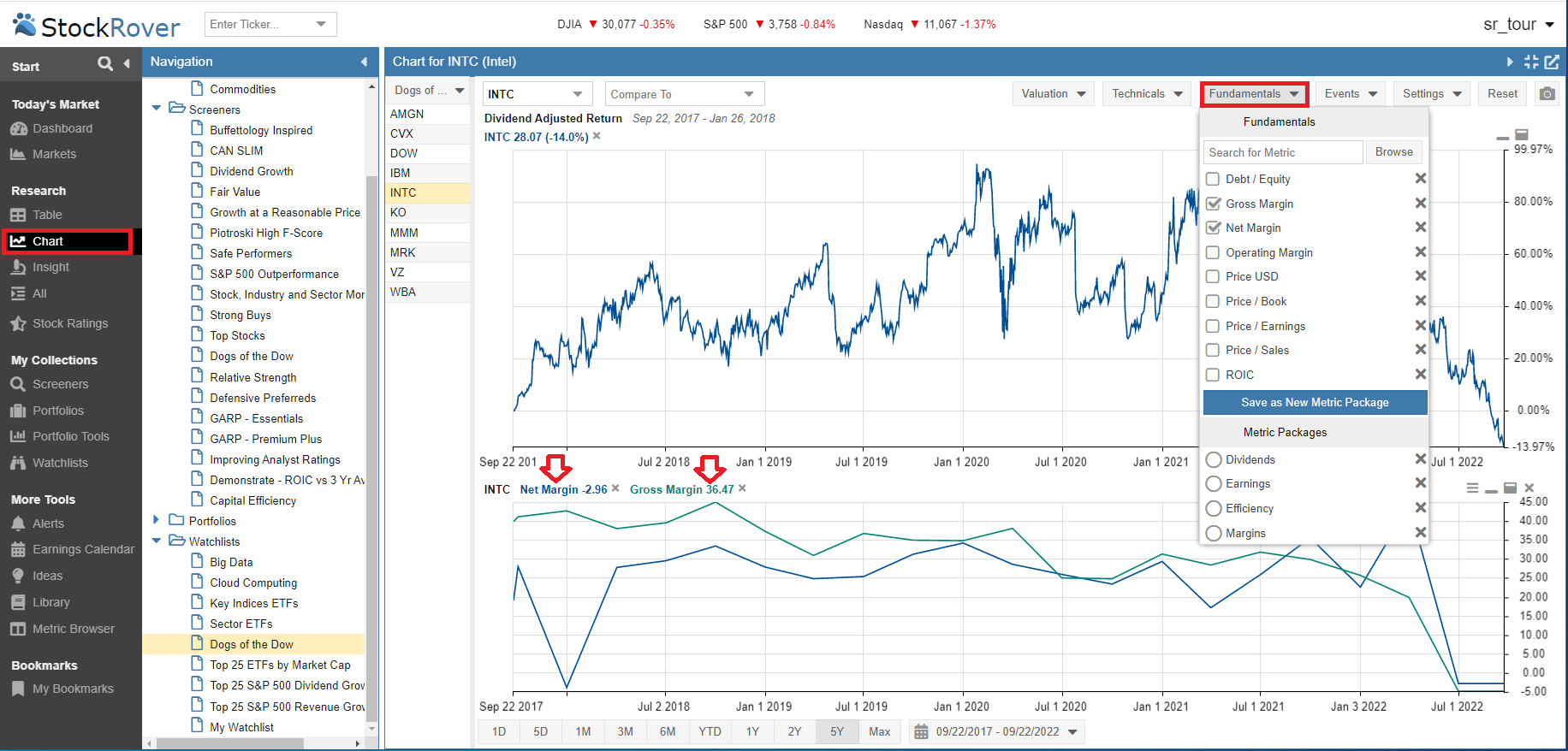The height and width of the screenshot is (751, 1568).
Task: Select the 6M time period
Action: coord(668,731)
